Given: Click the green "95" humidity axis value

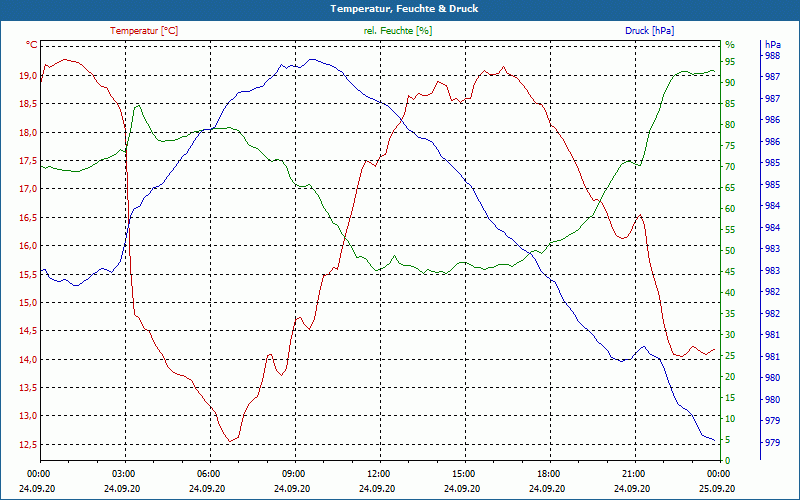Looking at the screenshot, I should coord(730,62).
